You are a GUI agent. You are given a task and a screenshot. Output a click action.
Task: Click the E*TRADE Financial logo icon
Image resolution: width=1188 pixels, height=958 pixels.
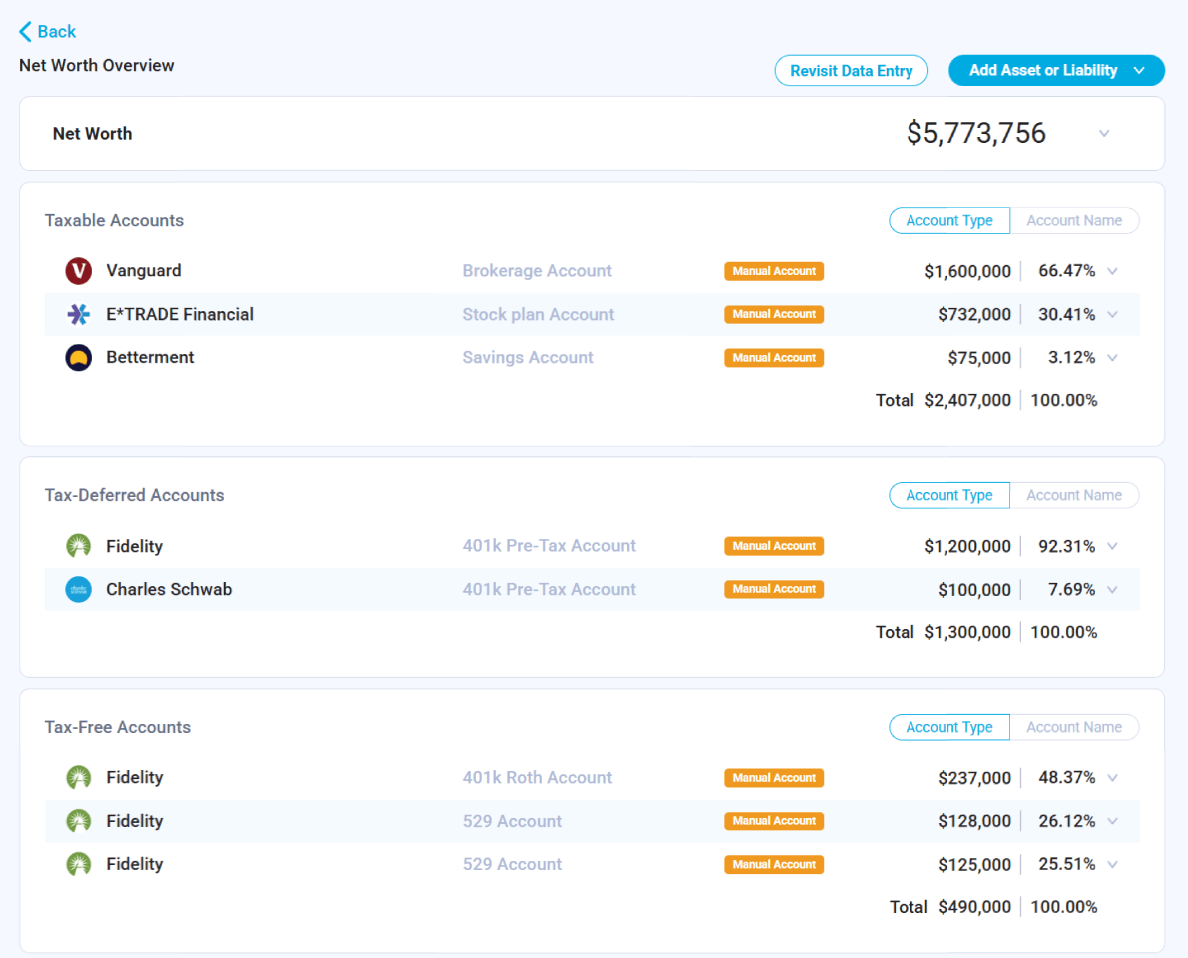[78, 314]
